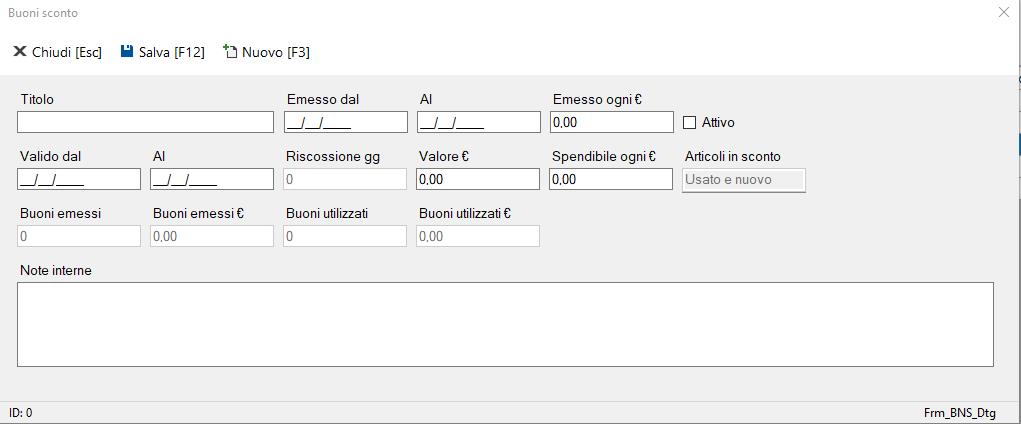Click the Buoni utilizzati € field

point(478,236)
